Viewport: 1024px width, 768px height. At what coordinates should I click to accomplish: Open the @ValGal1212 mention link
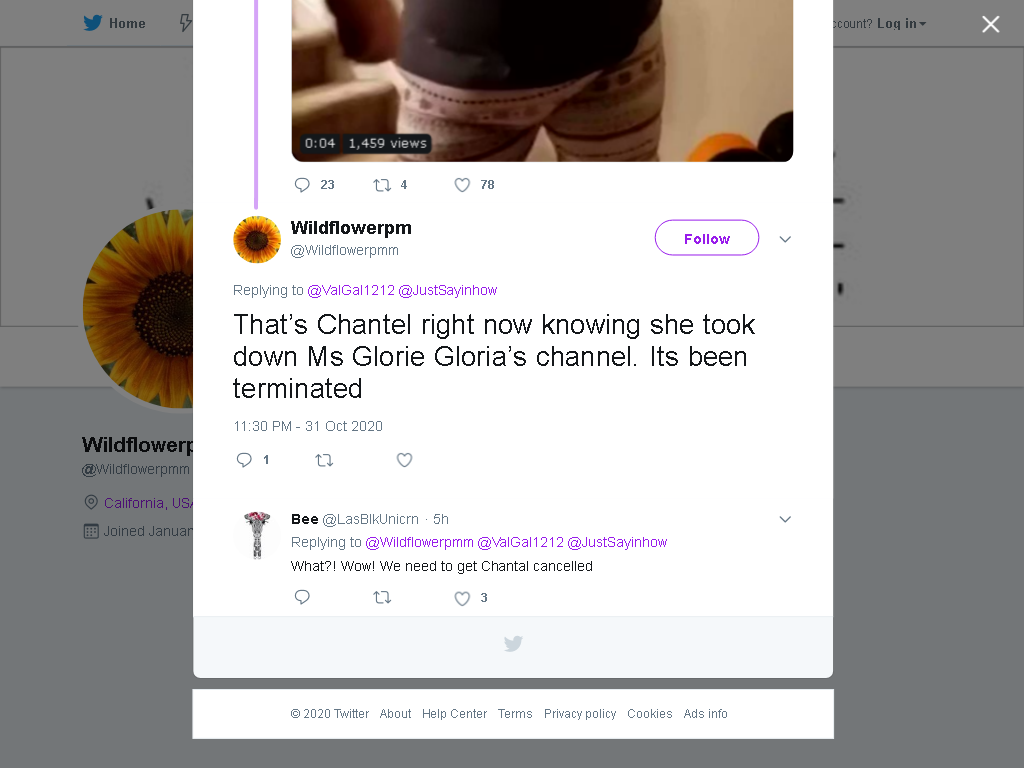point(351,290)
